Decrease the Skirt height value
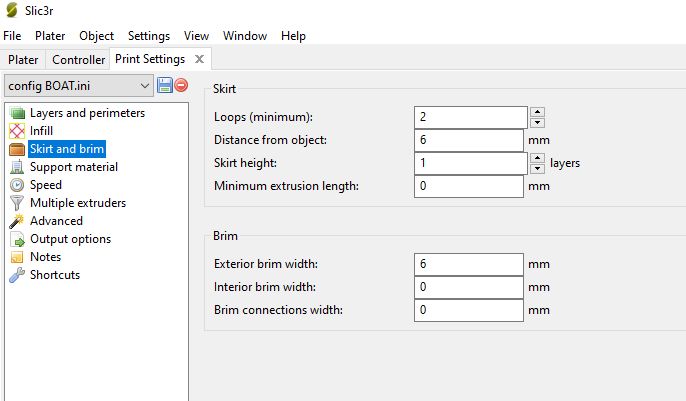 537,168
